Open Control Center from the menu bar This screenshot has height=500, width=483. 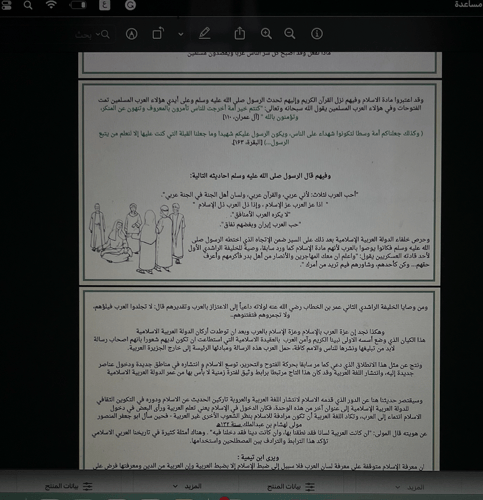(6, 5)
